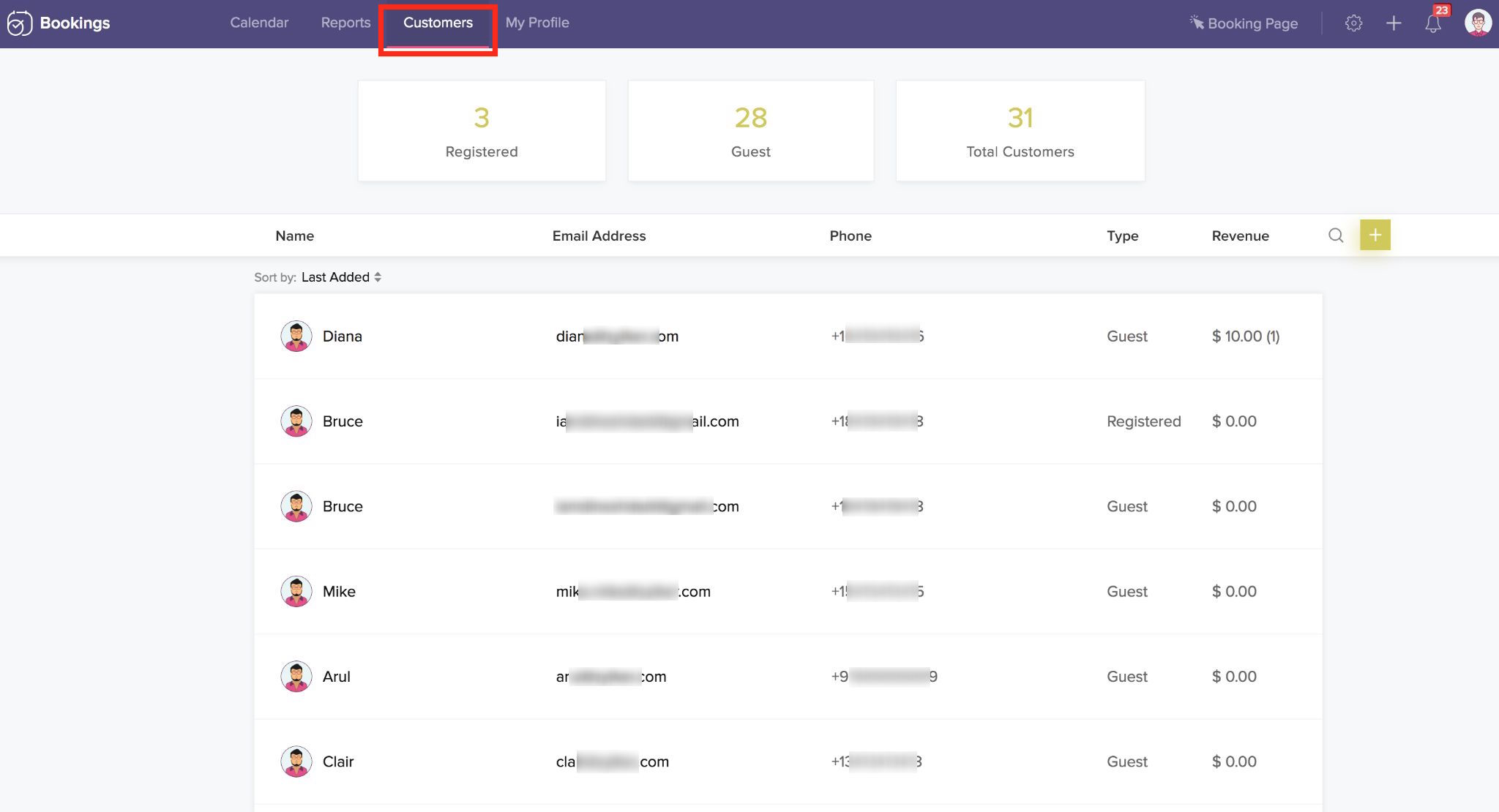This screenshot has width=1499, height=812.
Task: Click the plus icon in top bar
Action: (x=1394, y=23)
